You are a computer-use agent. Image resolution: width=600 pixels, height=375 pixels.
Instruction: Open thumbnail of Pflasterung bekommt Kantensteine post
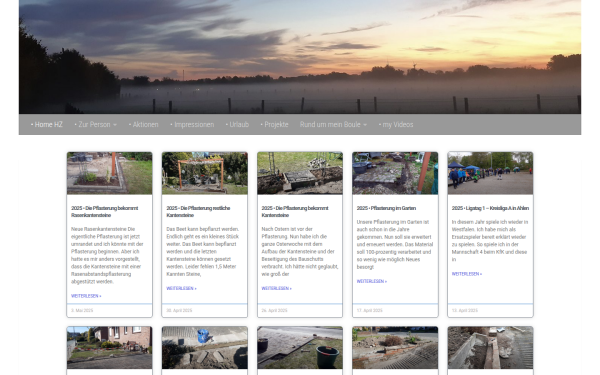point(300,173)
